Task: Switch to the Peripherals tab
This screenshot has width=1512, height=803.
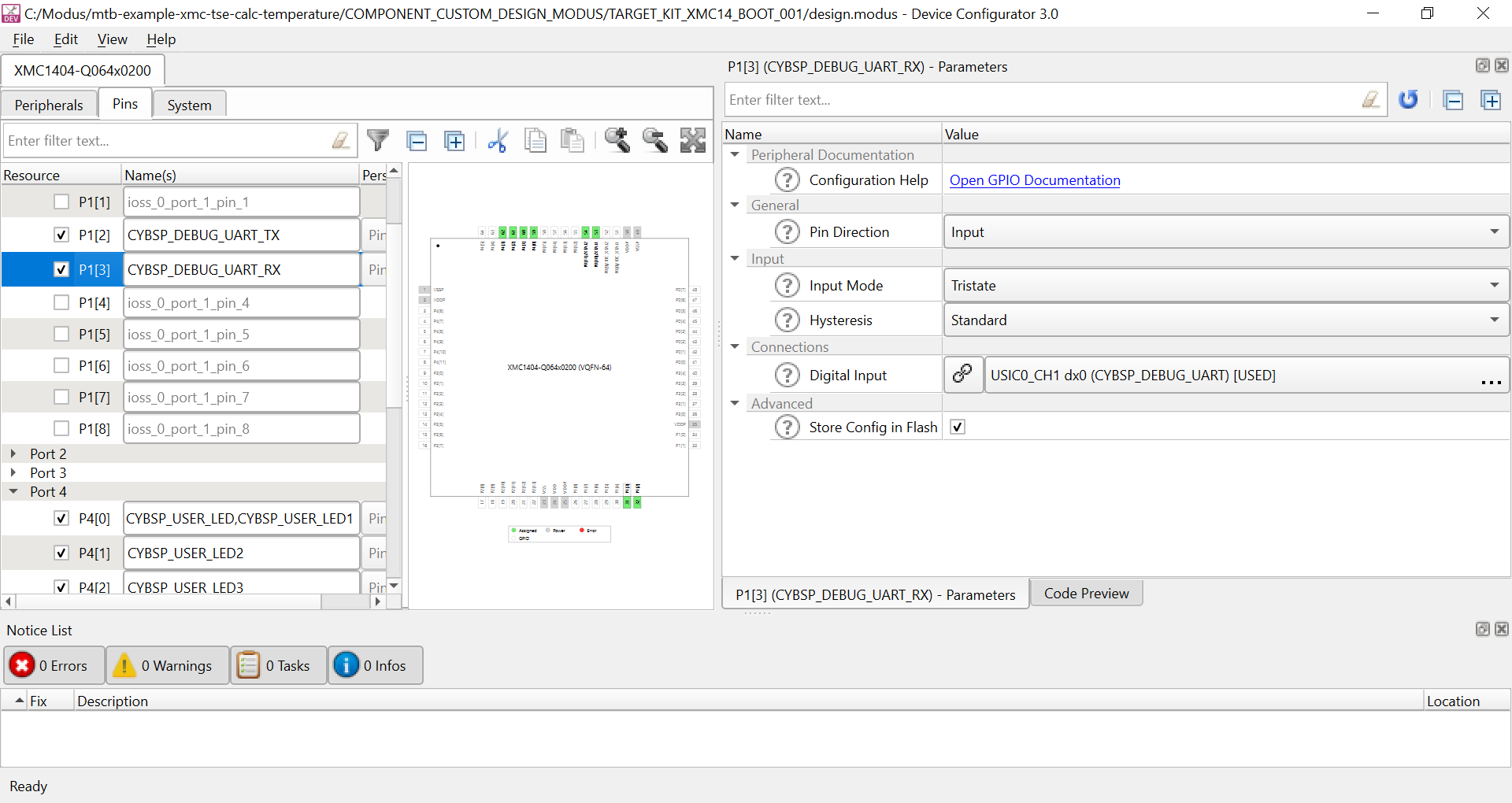Action: click(x=49, y=105)
